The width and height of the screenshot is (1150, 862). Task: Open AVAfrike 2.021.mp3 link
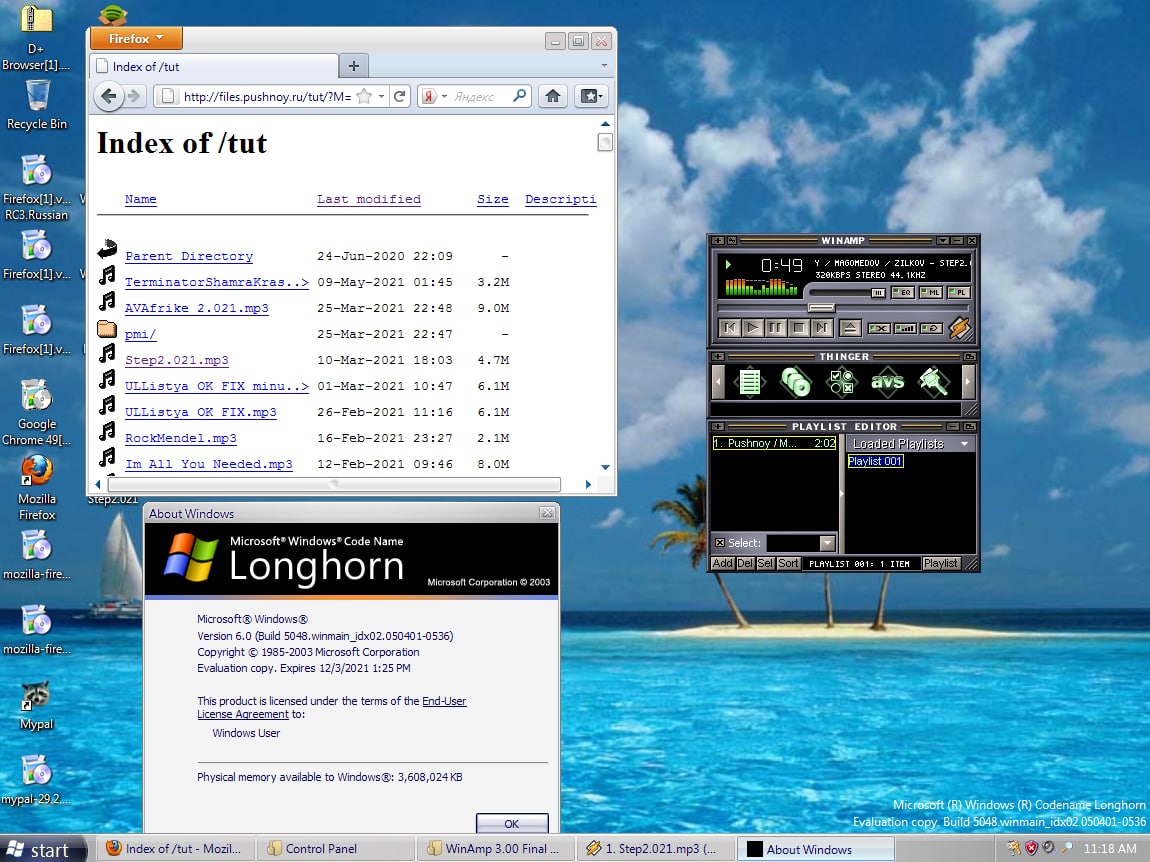197,308
